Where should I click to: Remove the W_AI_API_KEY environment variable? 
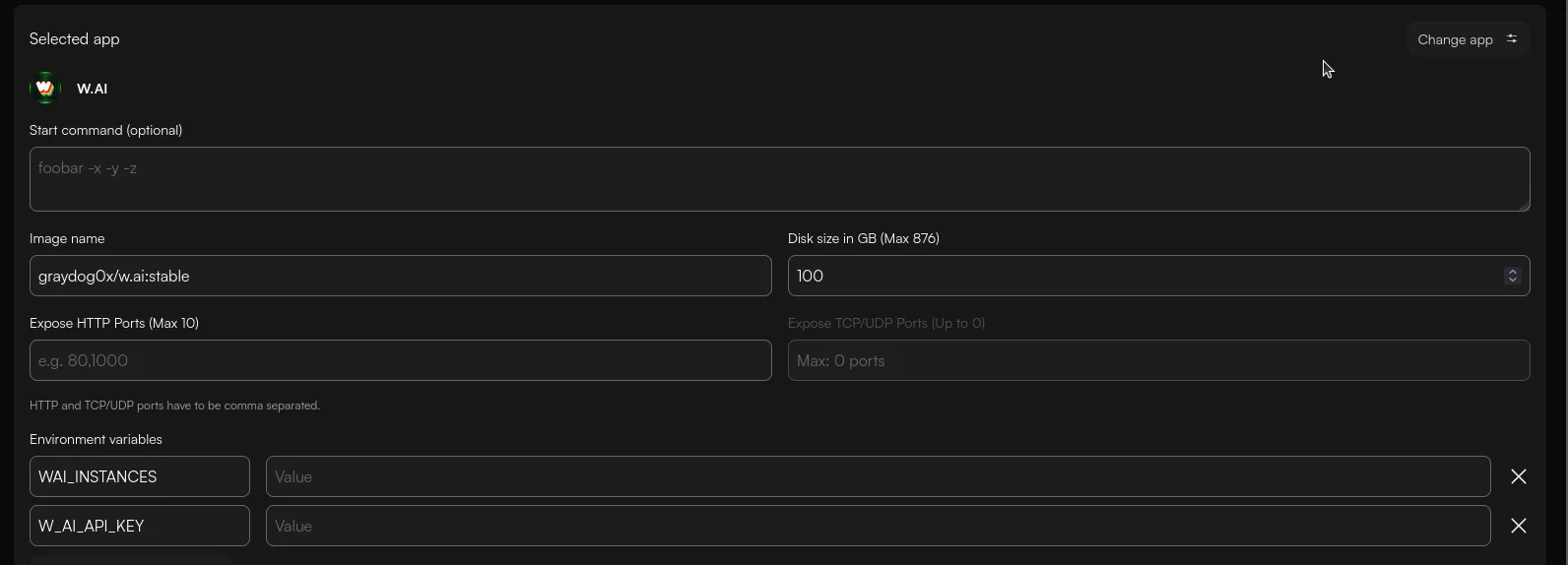pyautogui.click(x=1518, y=526)
